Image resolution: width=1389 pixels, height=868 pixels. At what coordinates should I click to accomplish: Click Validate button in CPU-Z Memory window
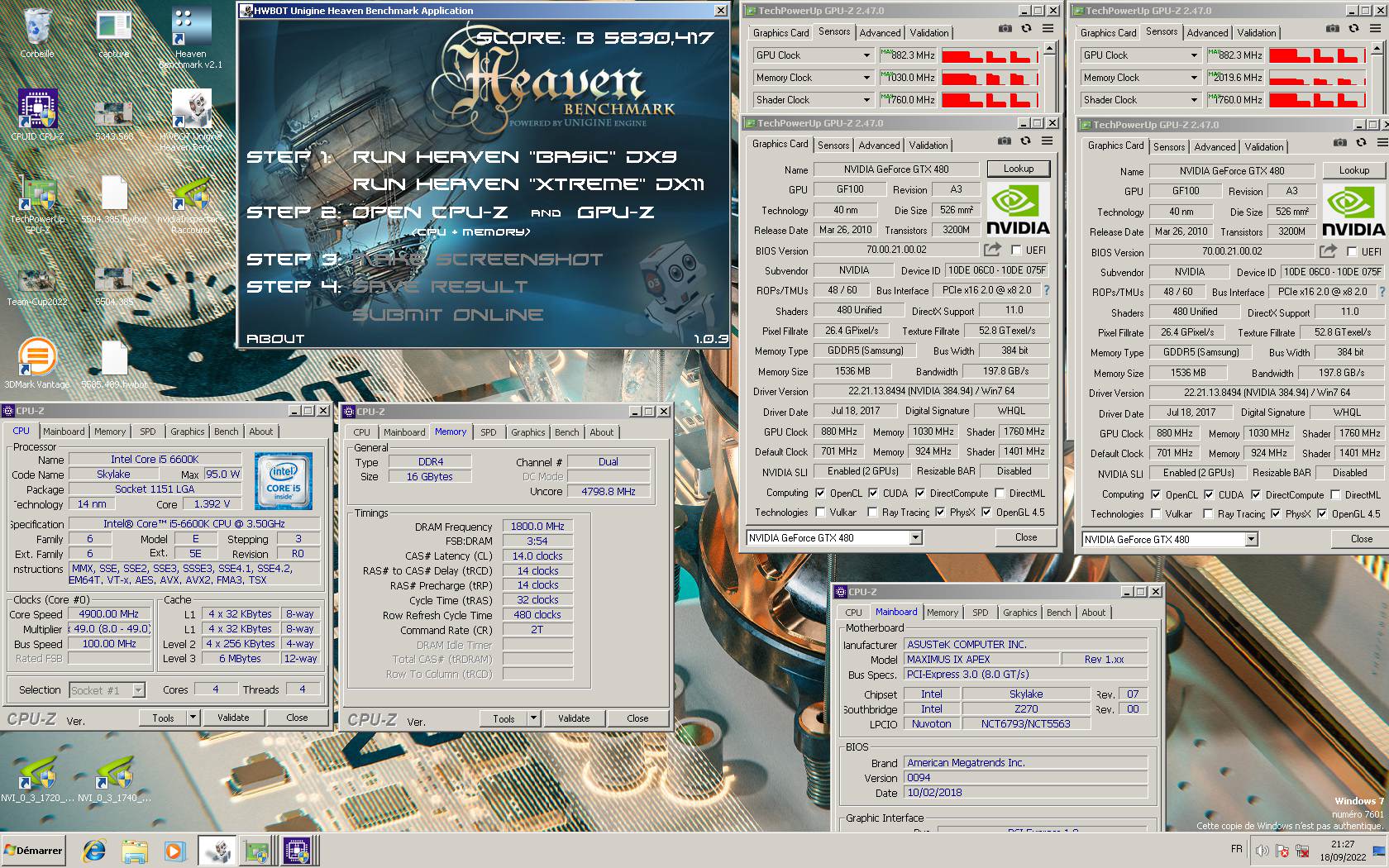coord(574,718)
